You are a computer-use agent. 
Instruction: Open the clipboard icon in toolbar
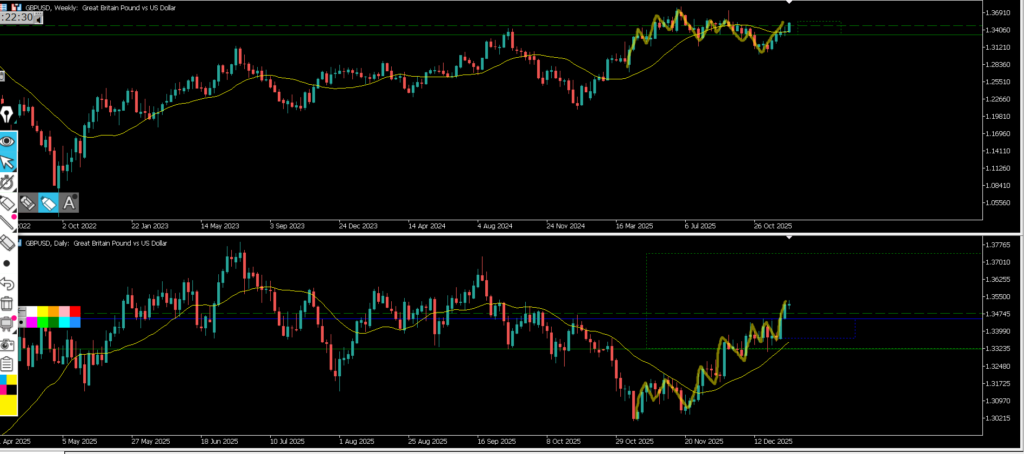(8, 365)
